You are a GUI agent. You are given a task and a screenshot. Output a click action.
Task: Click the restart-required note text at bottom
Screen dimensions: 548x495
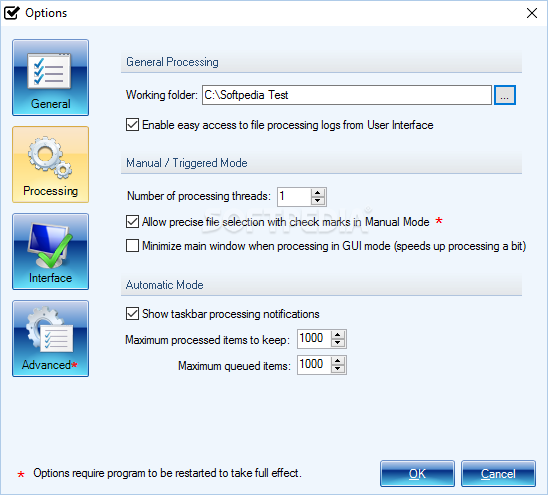point(167,473)
